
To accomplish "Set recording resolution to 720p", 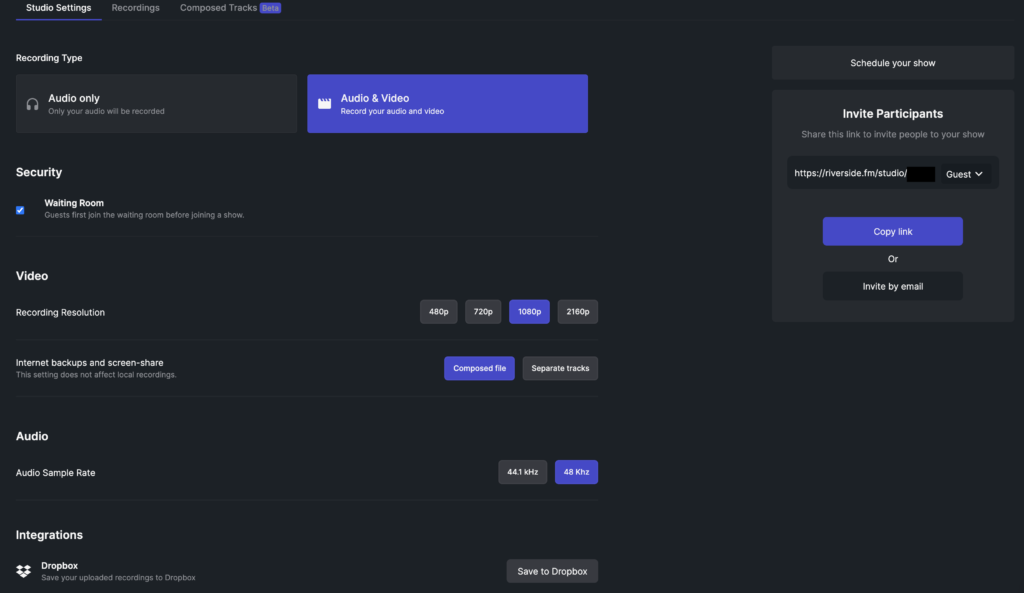I will coord(483,312).
